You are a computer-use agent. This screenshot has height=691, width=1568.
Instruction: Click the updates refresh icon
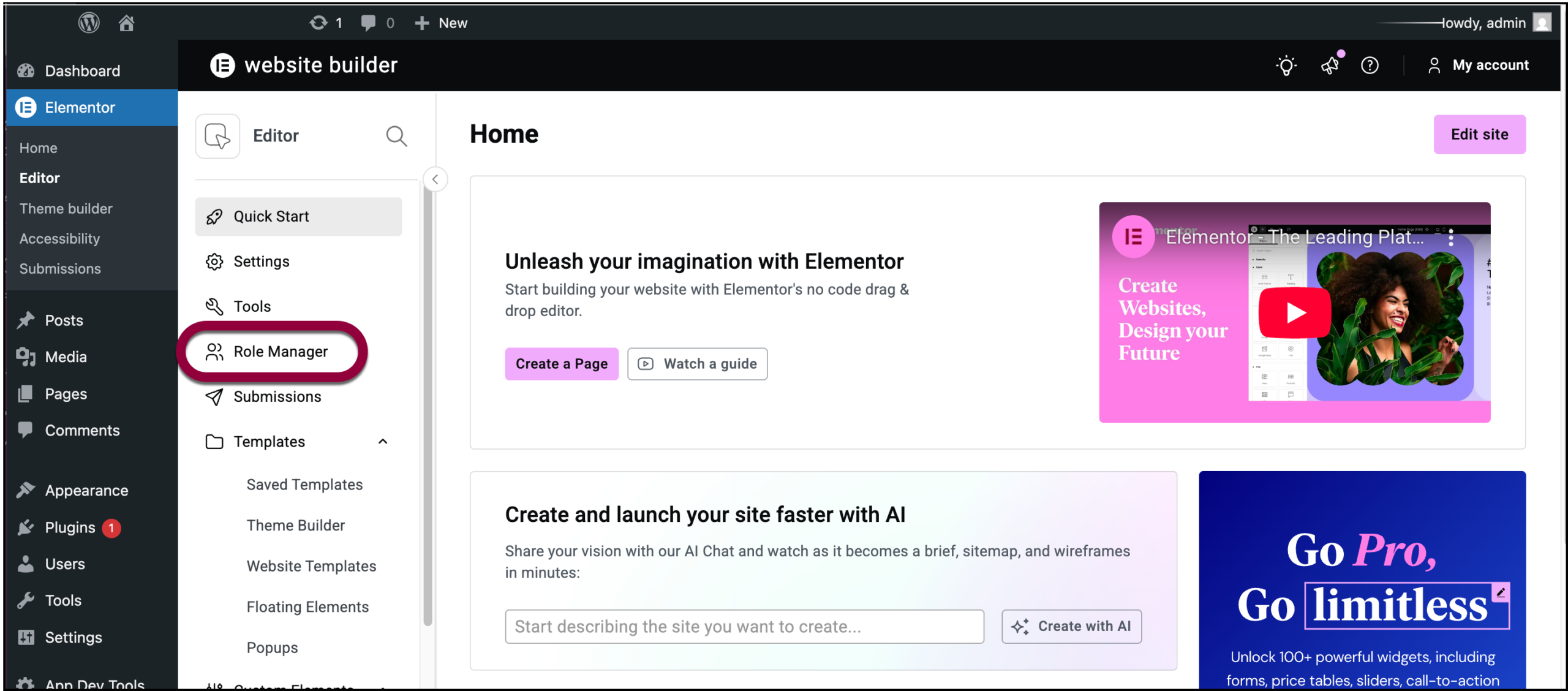(x=318, y=23)
